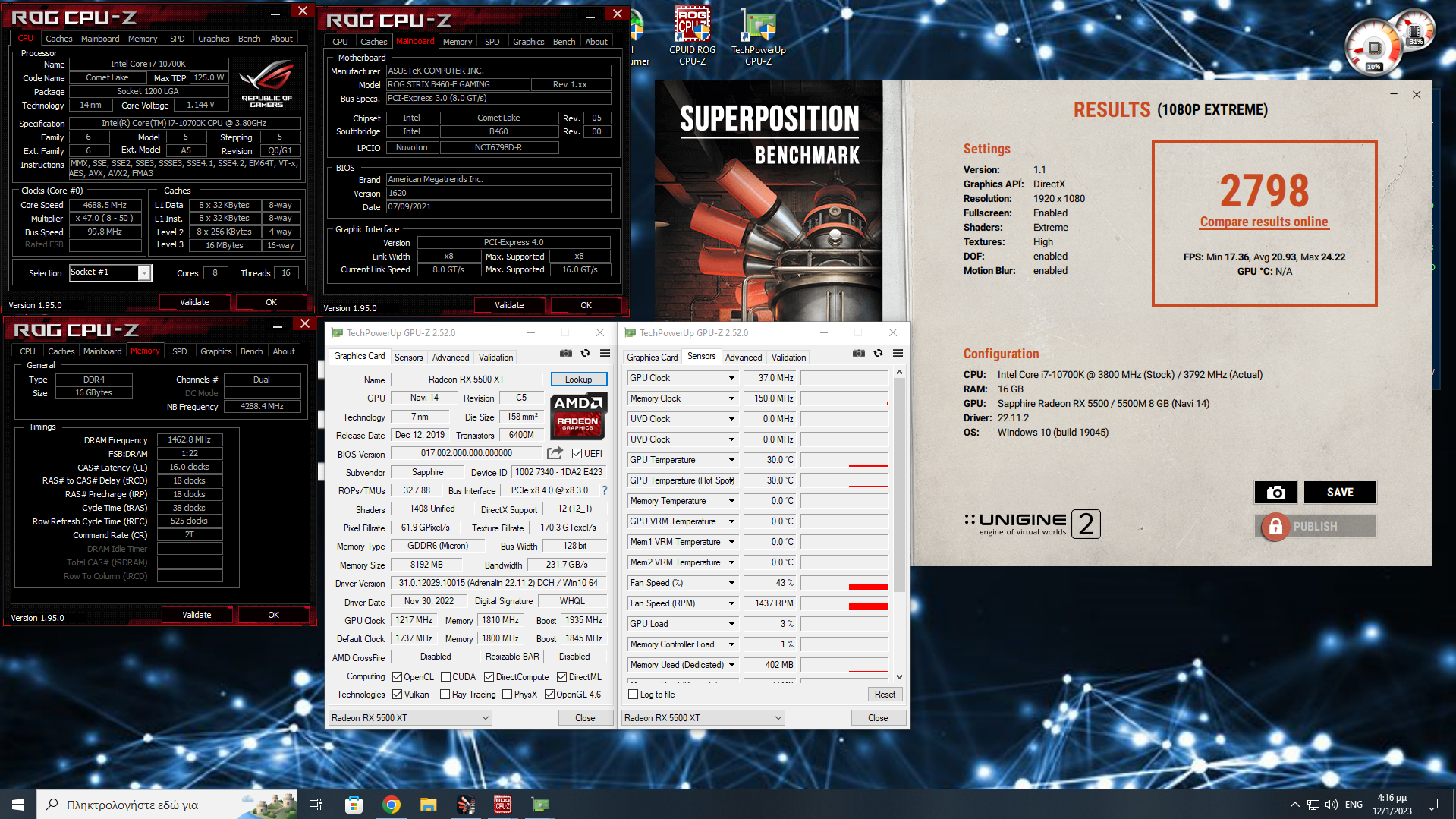The image size is (1456, 819).
Task: Click the Superposition benchmark taskbar icon
Action: 465,805
